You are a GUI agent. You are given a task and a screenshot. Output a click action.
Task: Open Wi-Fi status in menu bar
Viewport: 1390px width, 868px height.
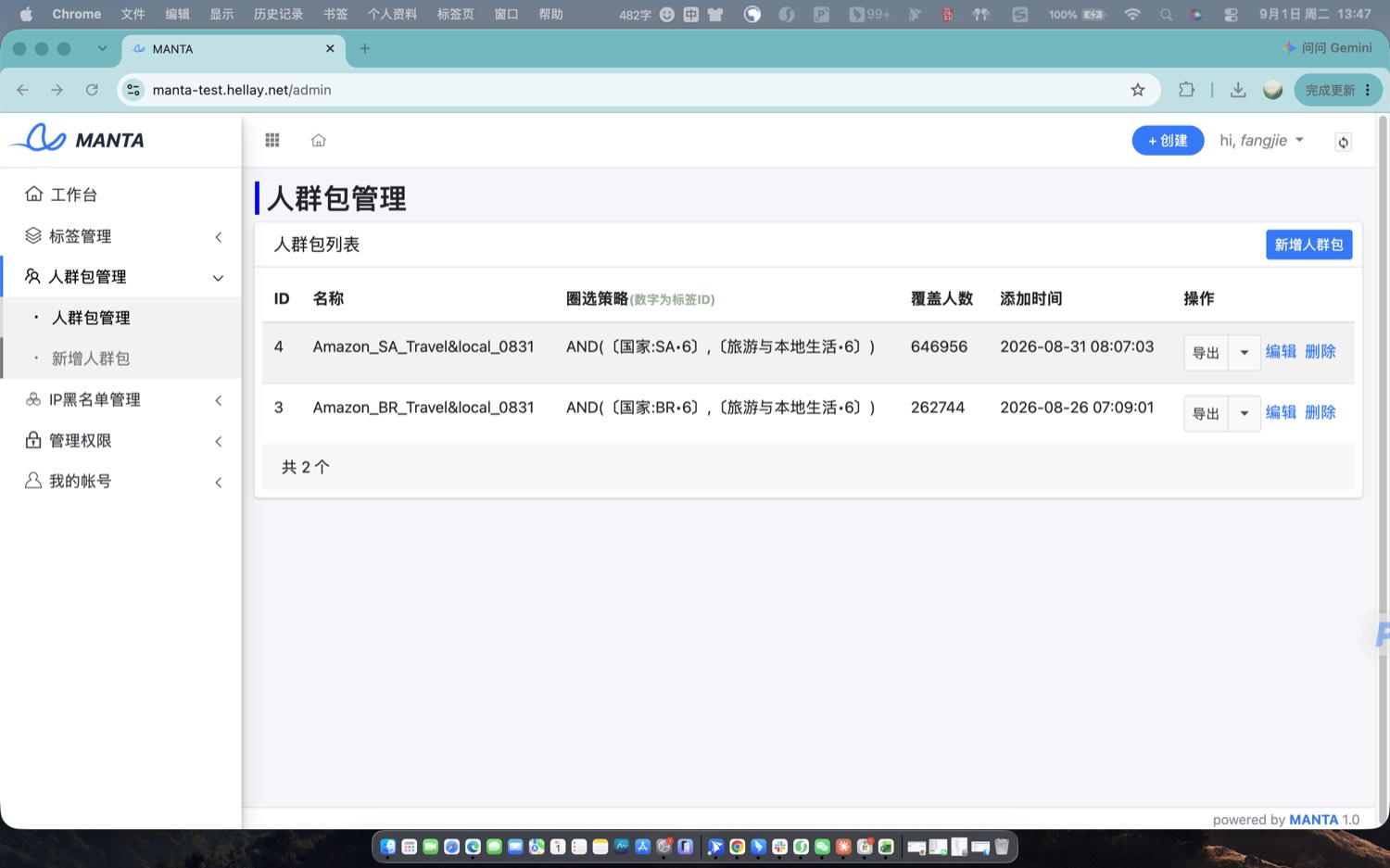tap(1132, 14)
